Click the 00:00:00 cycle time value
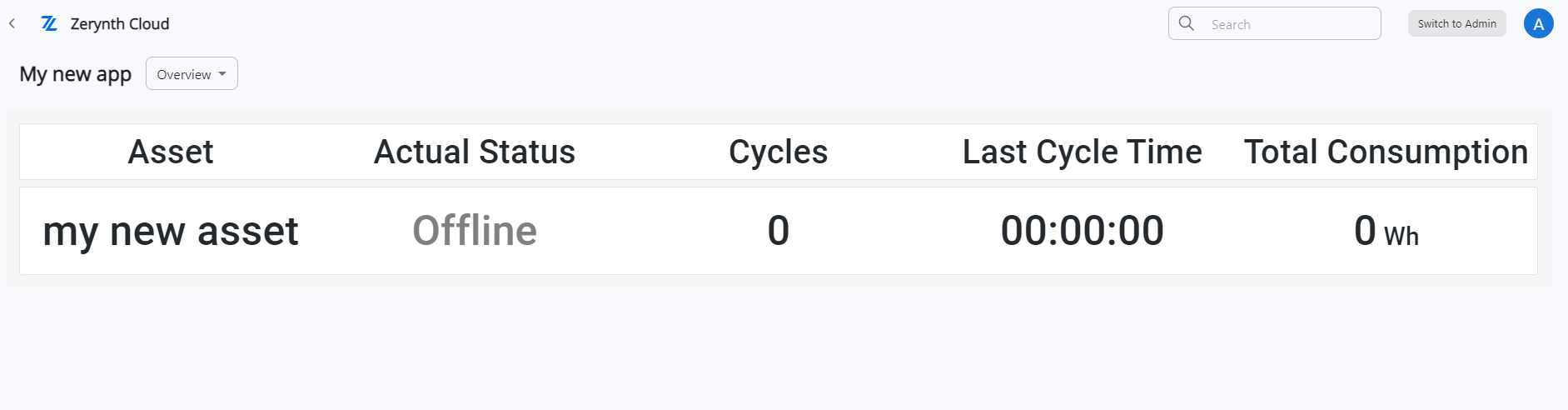Image resolution: width=1568 pixels, height=410 pixels. tap(1083, 231)
